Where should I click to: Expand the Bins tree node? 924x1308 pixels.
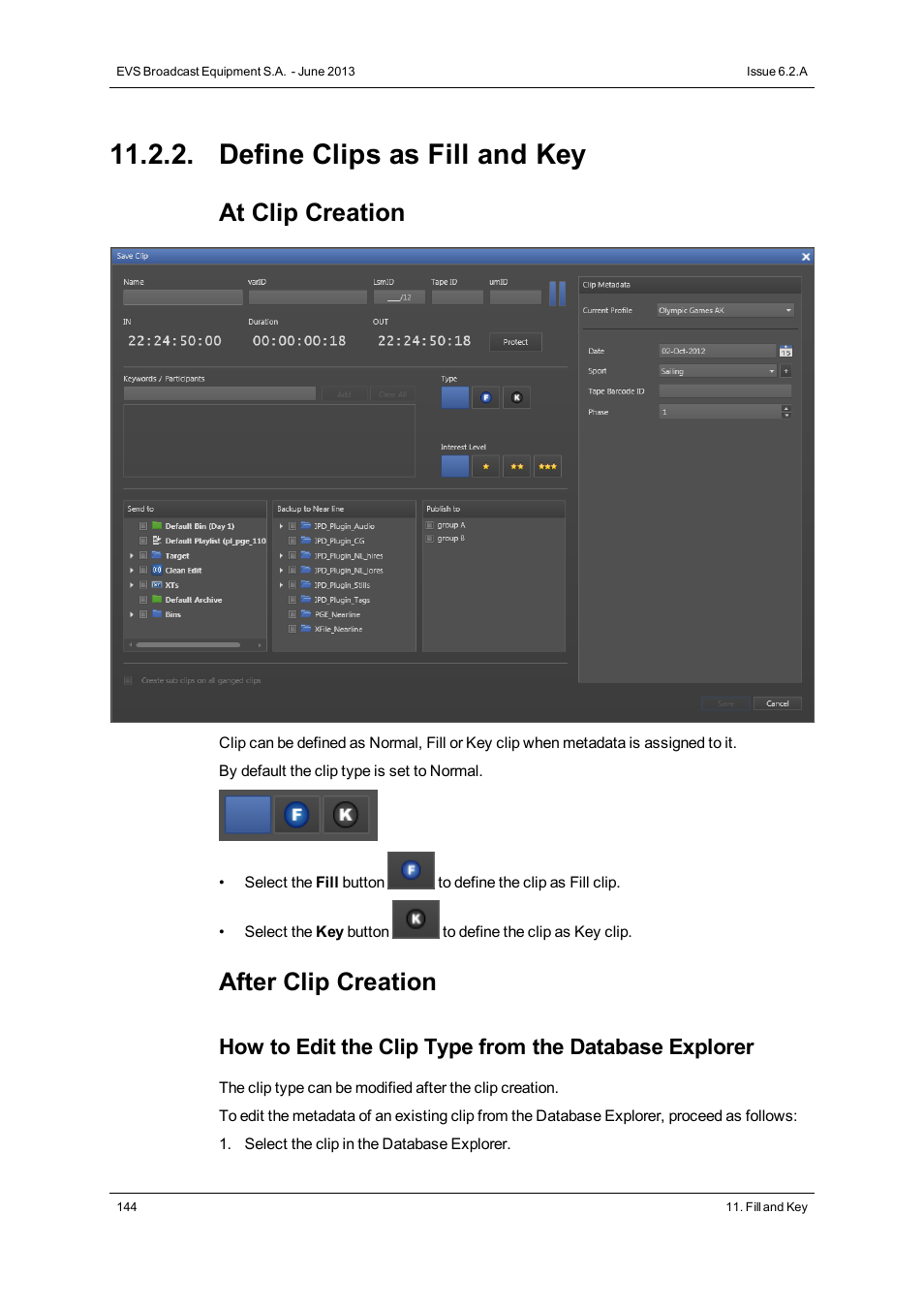[x=132, y=614]
